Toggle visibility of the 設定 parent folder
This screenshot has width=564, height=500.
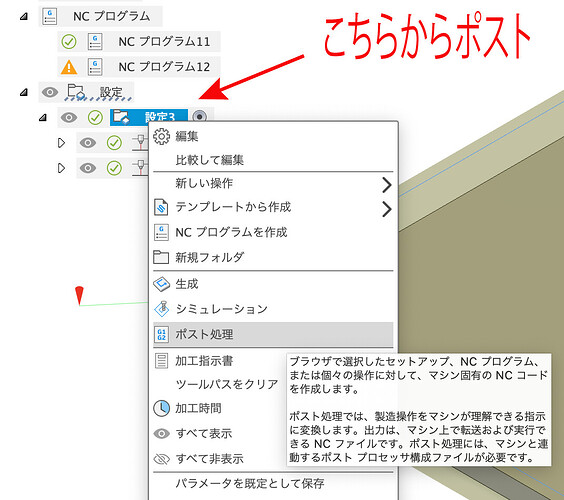click(50, 92)
